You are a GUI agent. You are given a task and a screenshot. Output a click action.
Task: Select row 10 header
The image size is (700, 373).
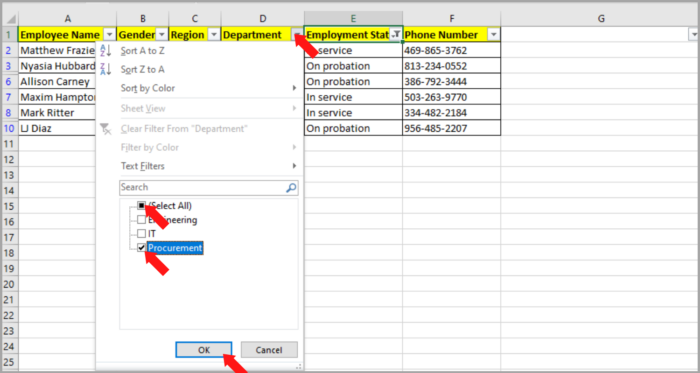(9, 128)
